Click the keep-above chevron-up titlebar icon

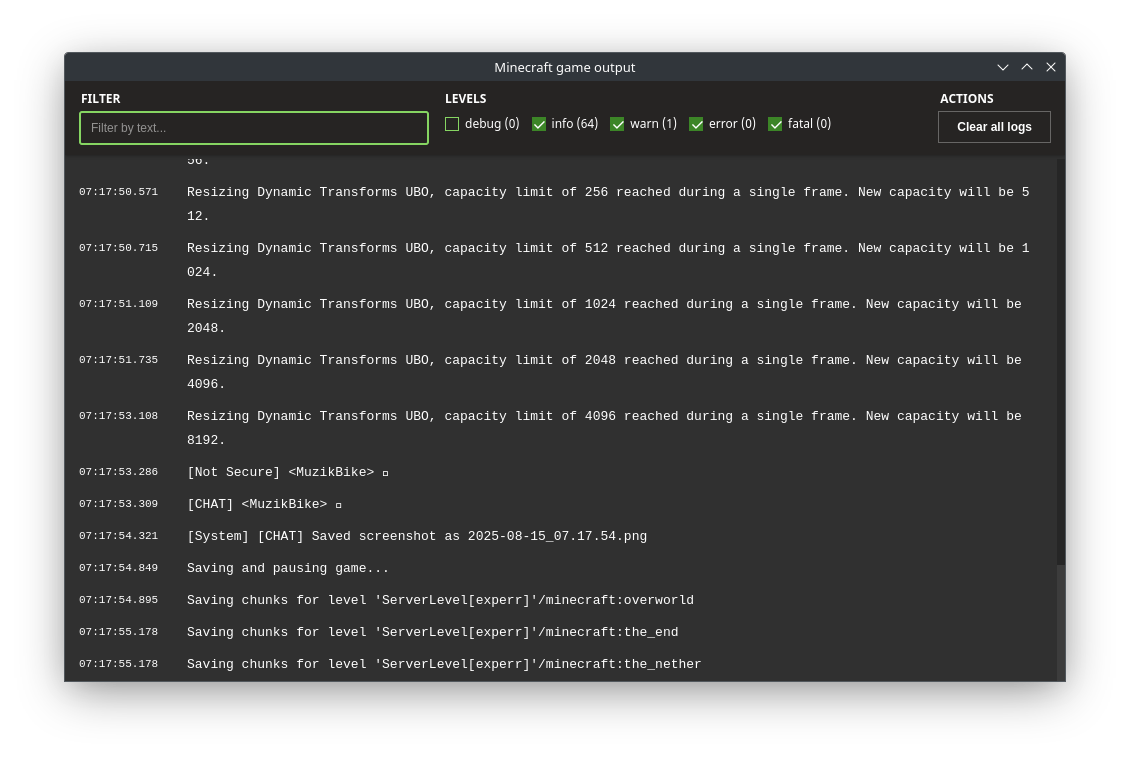coord(1027,67)
